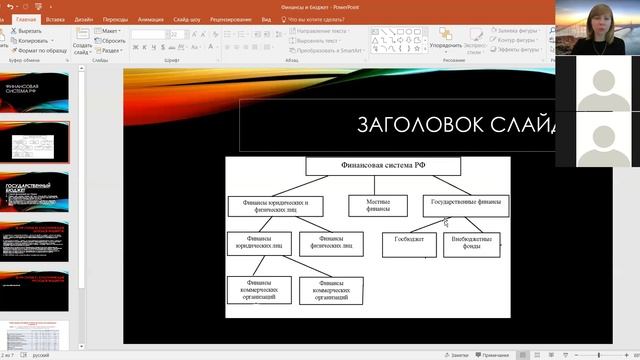Open Layout (Макет) dropdown

[x=108, y=31]
